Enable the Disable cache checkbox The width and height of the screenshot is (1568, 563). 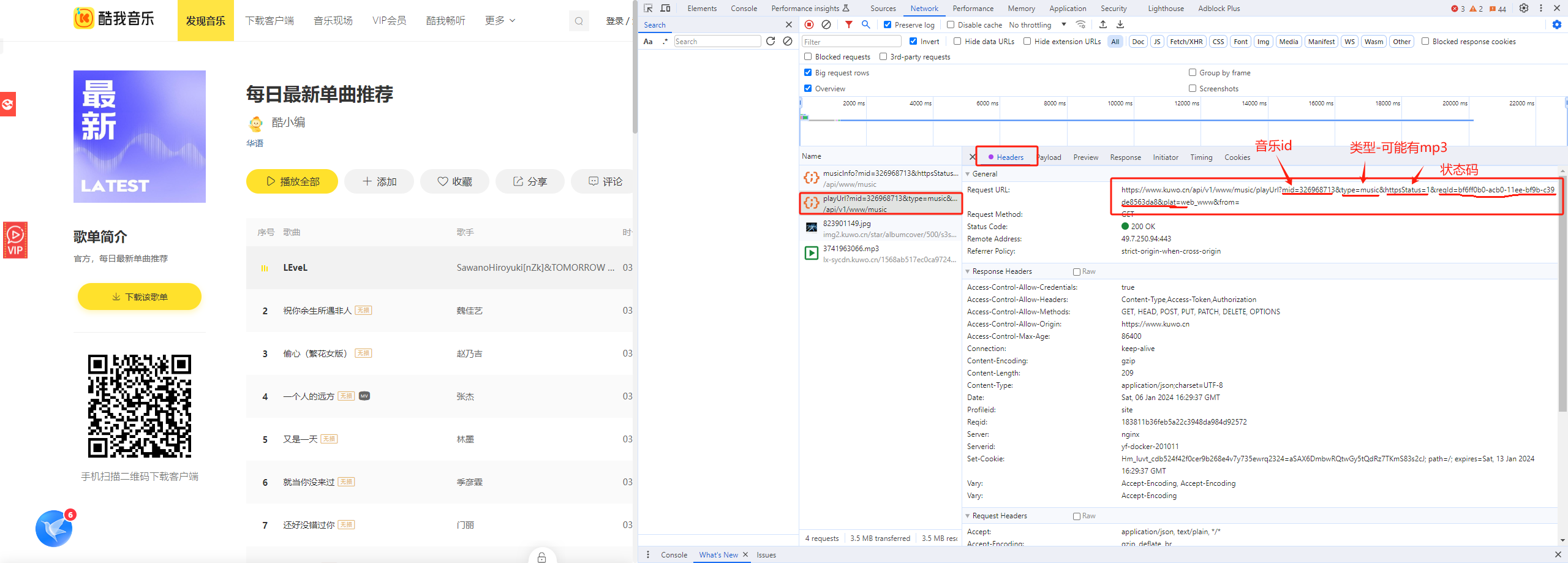(x=951, y=25)
